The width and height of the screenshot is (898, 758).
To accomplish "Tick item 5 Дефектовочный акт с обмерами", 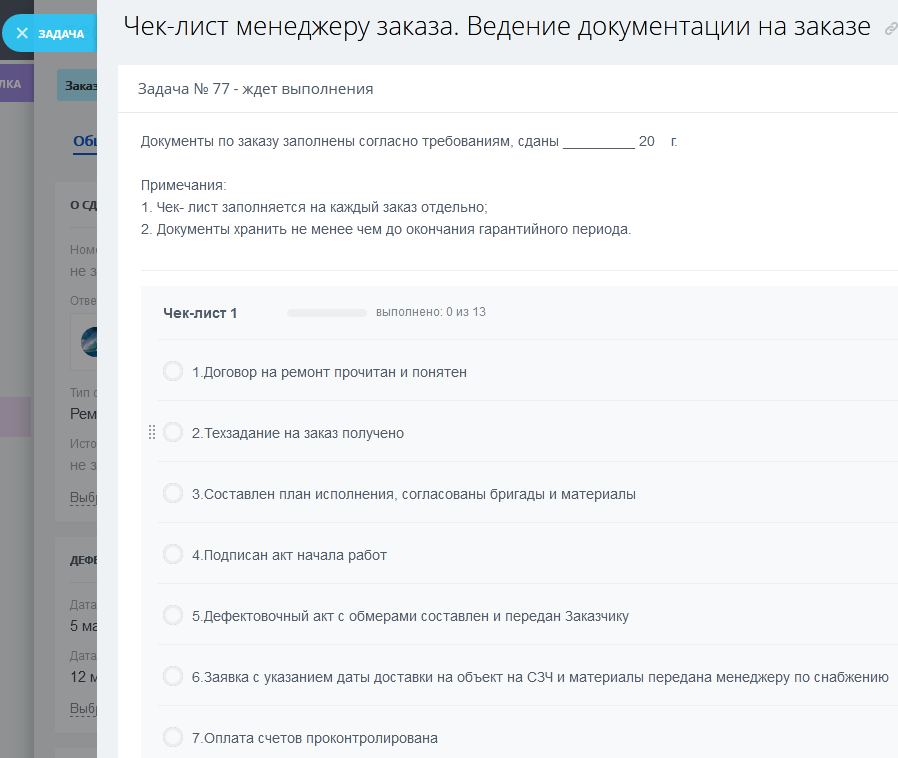I will tap(173, 615).
